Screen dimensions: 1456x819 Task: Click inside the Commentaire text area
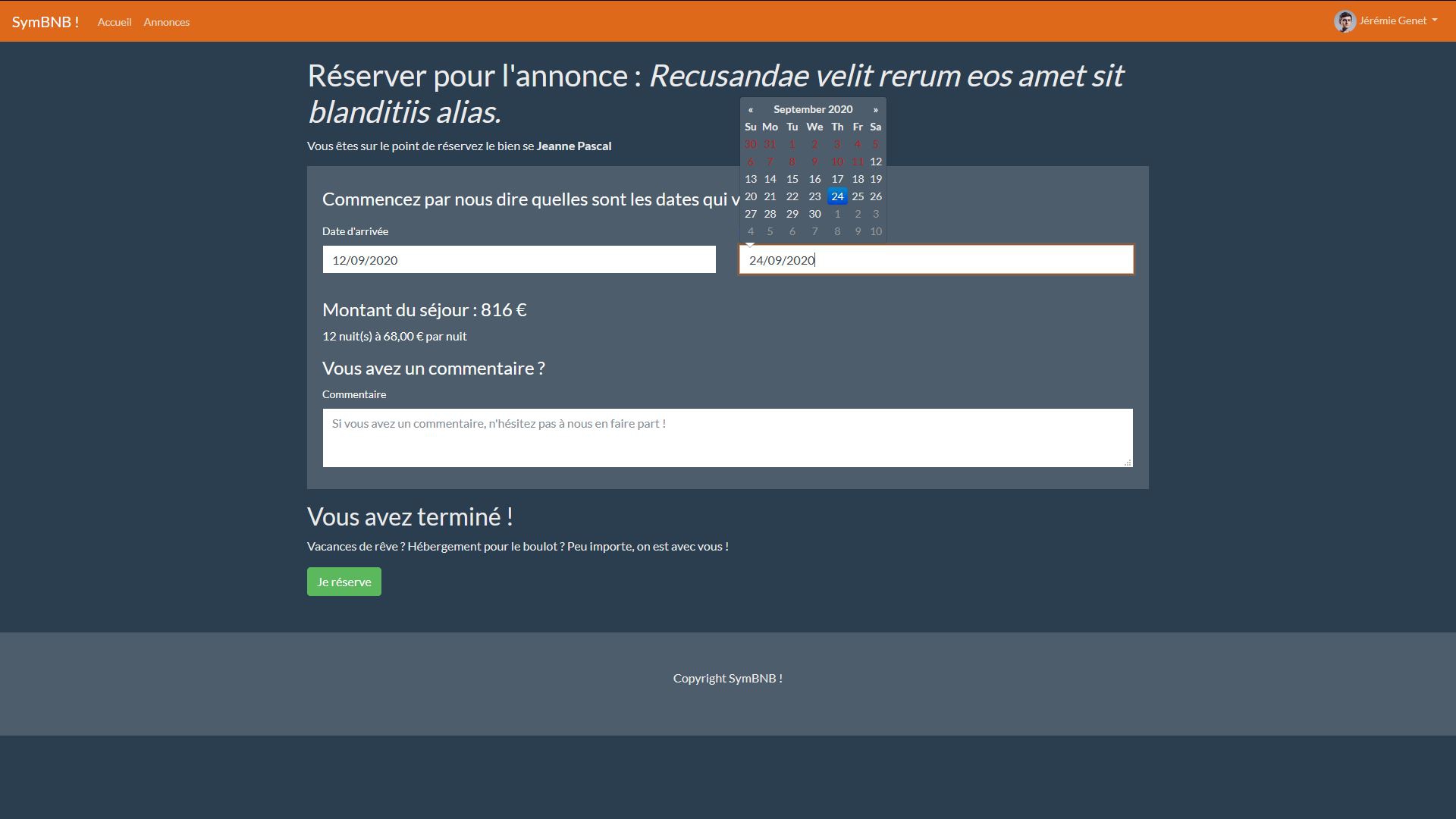(726, 438)
